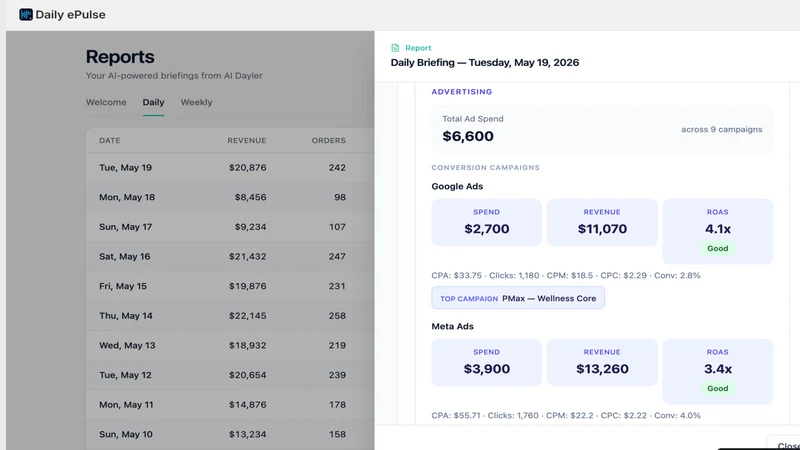This screenshot has width=800, height=450.
Task: Switch to the Welcome tab
Action: (106, 102)
